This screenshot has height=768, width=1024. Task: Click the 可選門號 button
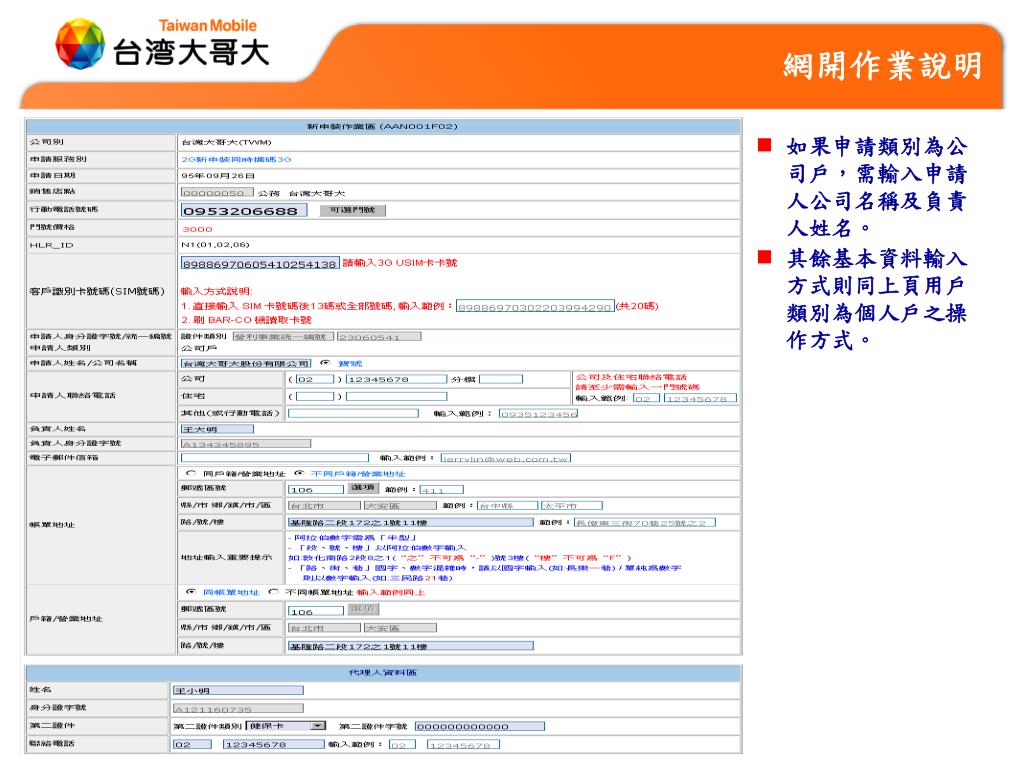click(x=353, y=210)
